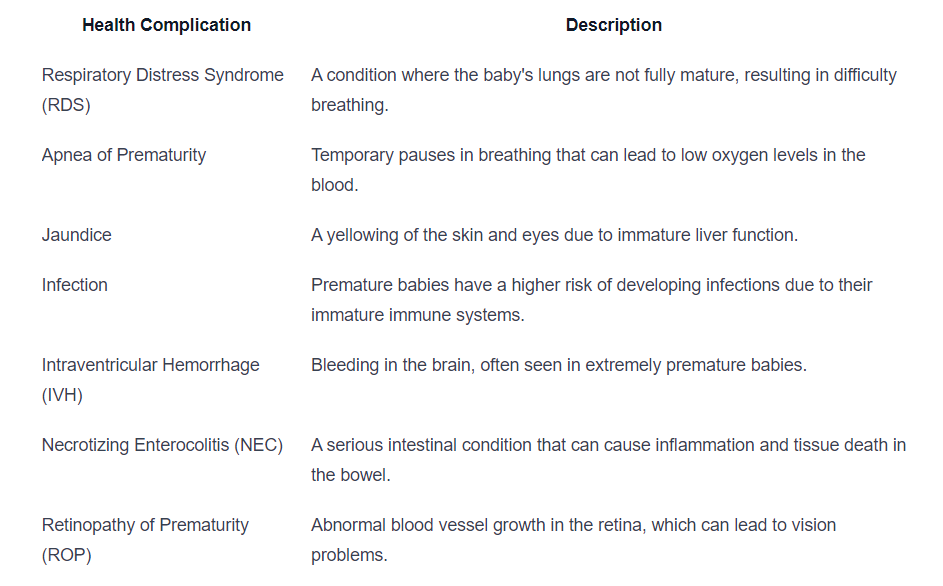
Task: Click the word 'blood.' in Apnea description
Action: pyautogui.click(x=334, y=185)
